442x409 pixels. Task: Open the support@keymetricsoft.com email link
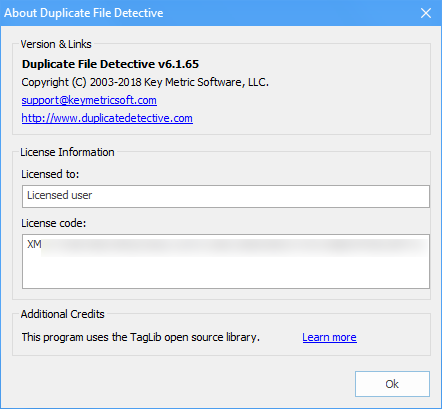pos(89,100)
